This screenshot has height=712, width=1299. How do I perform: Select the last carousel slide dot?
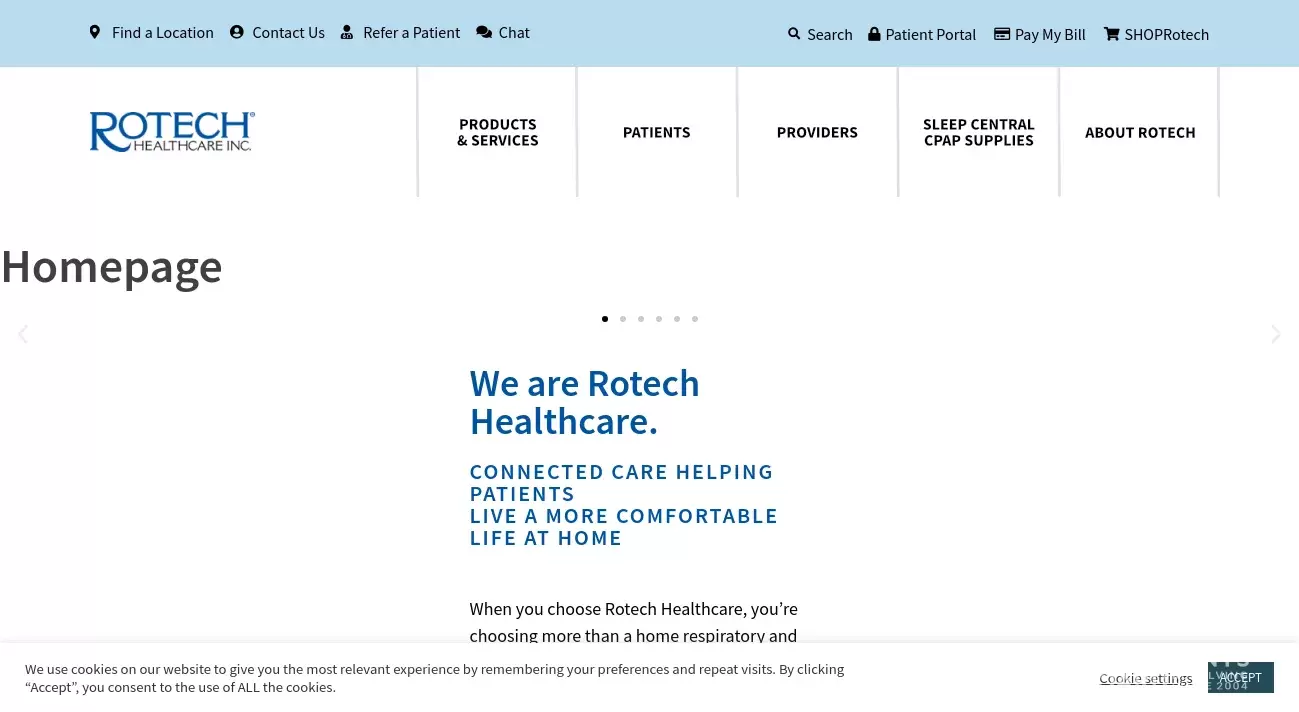click(695, 319)
